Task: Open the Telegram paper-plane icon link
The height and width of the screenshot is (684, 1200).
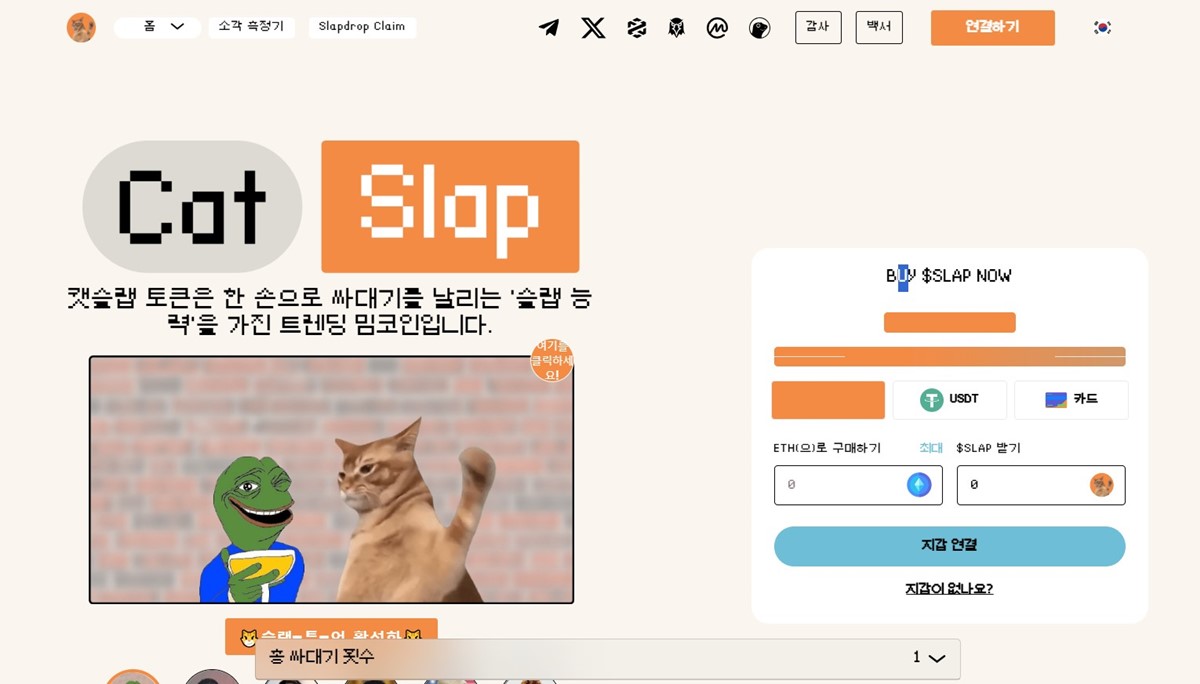Action: coord(549,28)
